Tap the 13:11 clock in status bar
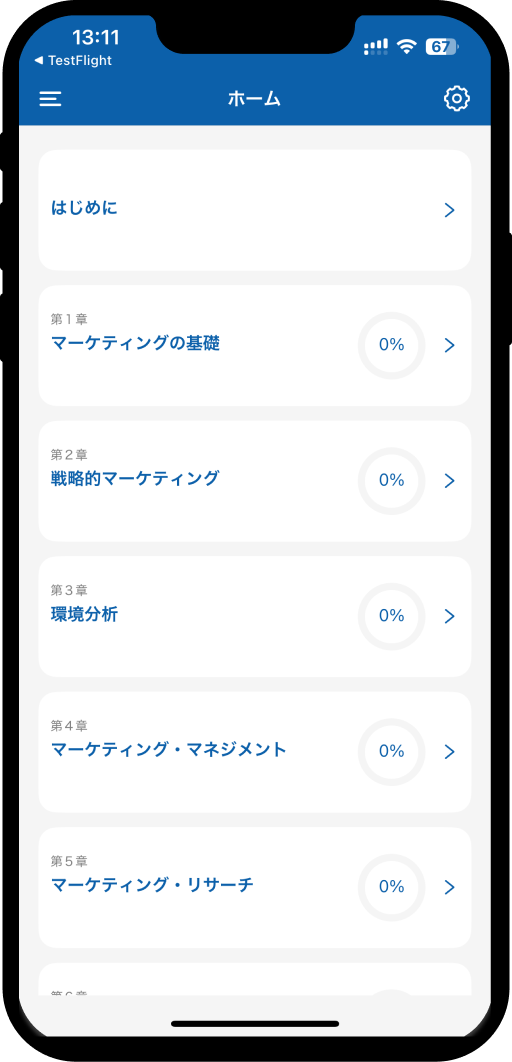The height and width of the screenshot is (1062, 512). pos(95,37)
